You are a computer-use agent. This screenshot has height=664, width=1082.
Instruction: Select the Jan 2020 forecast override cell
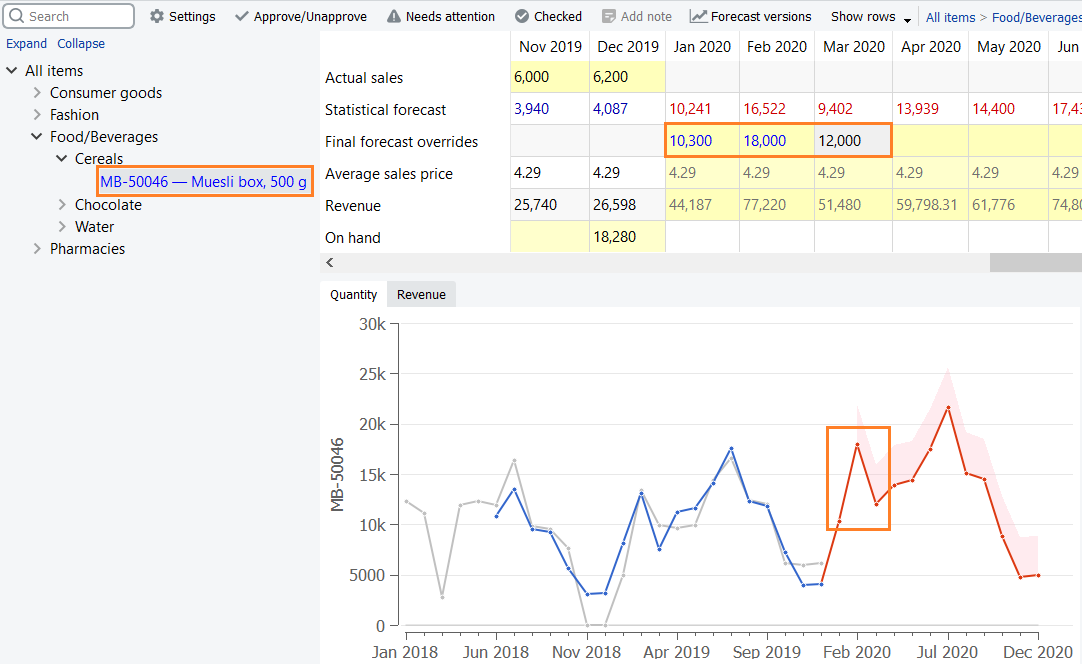pos(702,141)
